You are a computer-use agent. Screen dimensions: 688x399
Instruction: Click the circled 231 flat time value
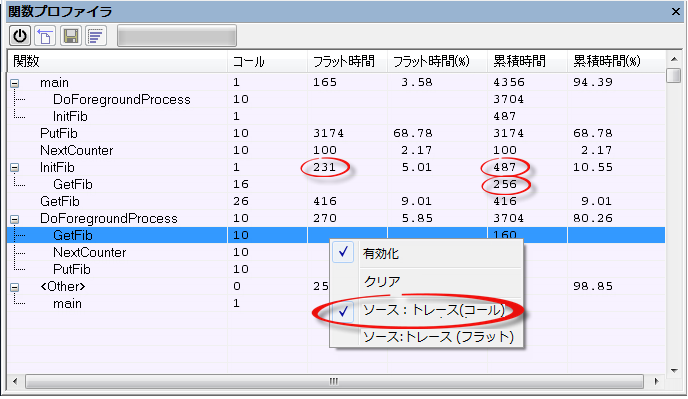point(324,167)
